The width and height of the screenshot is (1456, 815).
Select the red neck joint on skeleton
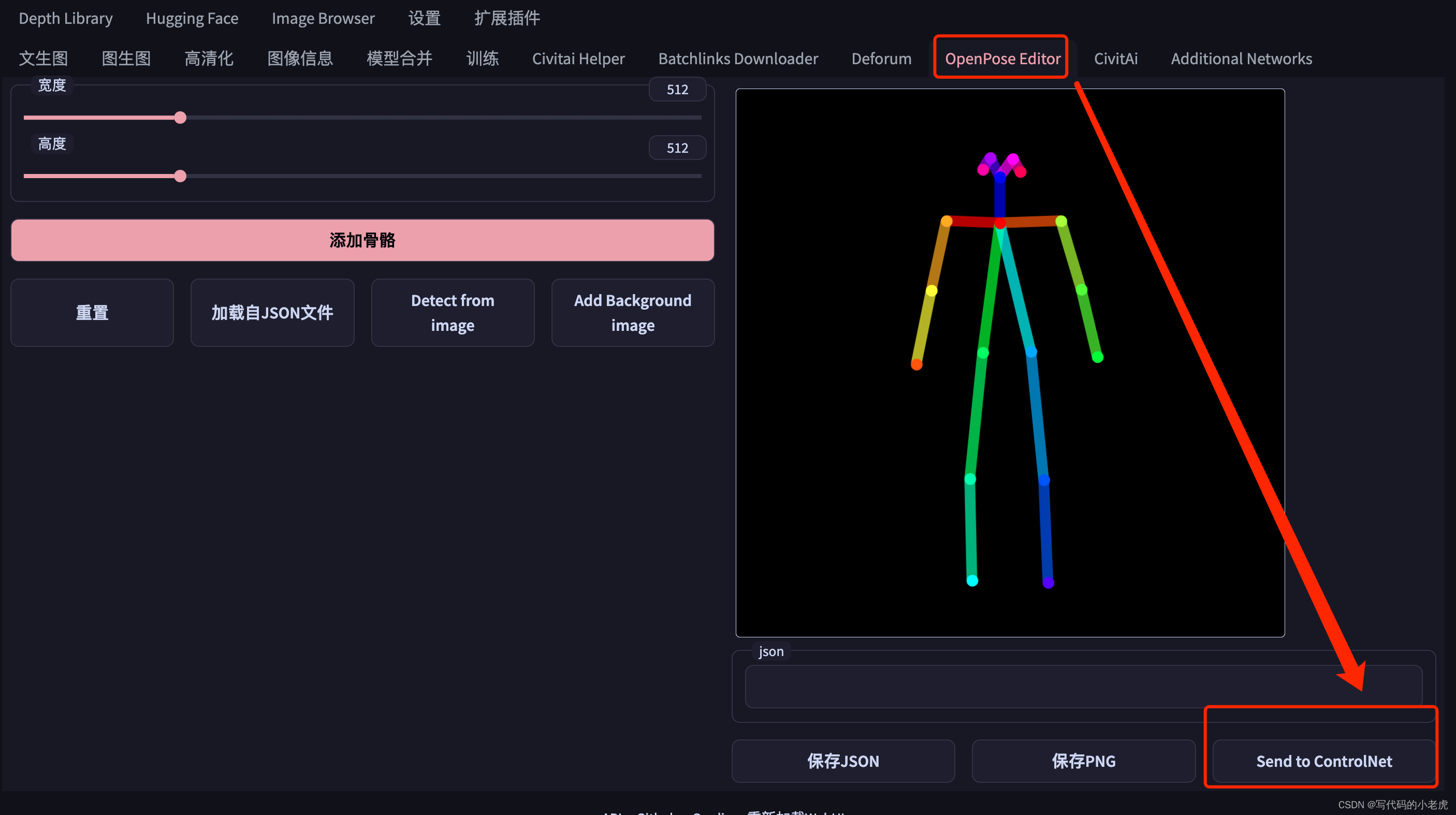coord(1000,224)
